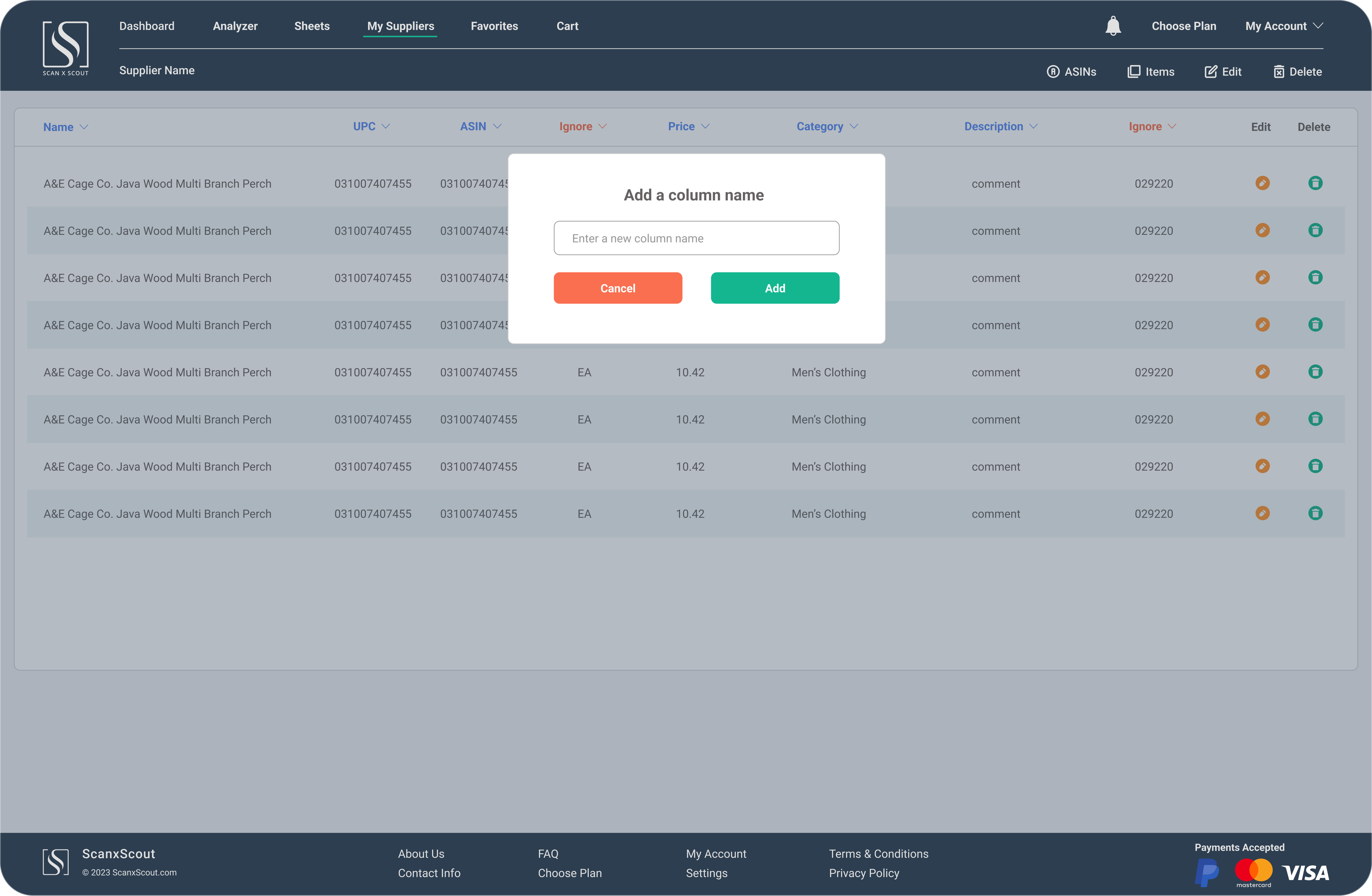Open the Privacy Policy footer link

coord(864,873)
